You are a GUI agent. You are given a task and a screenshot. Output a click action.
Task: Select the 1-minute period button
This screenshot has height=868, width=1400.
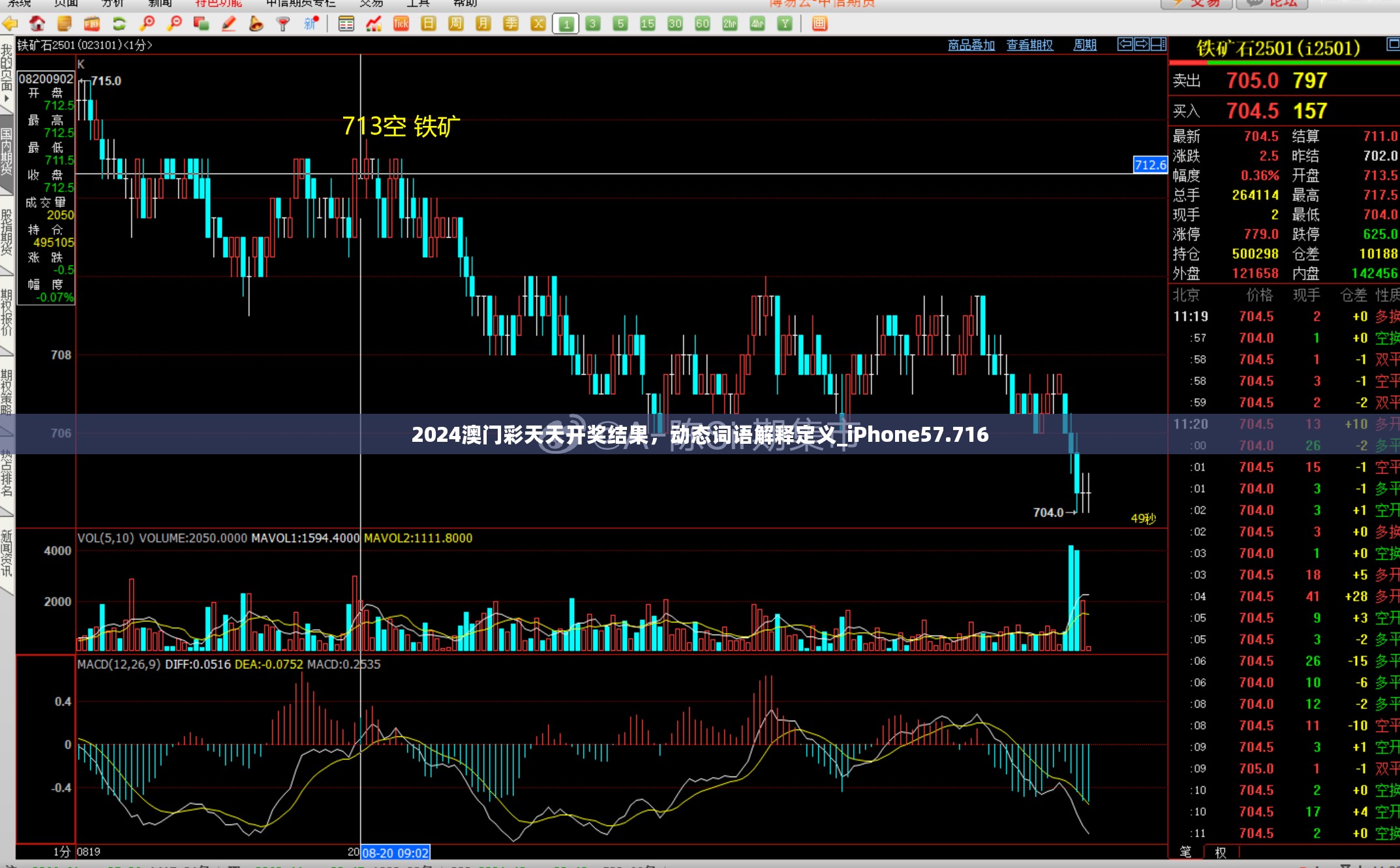tap(566, 25)
